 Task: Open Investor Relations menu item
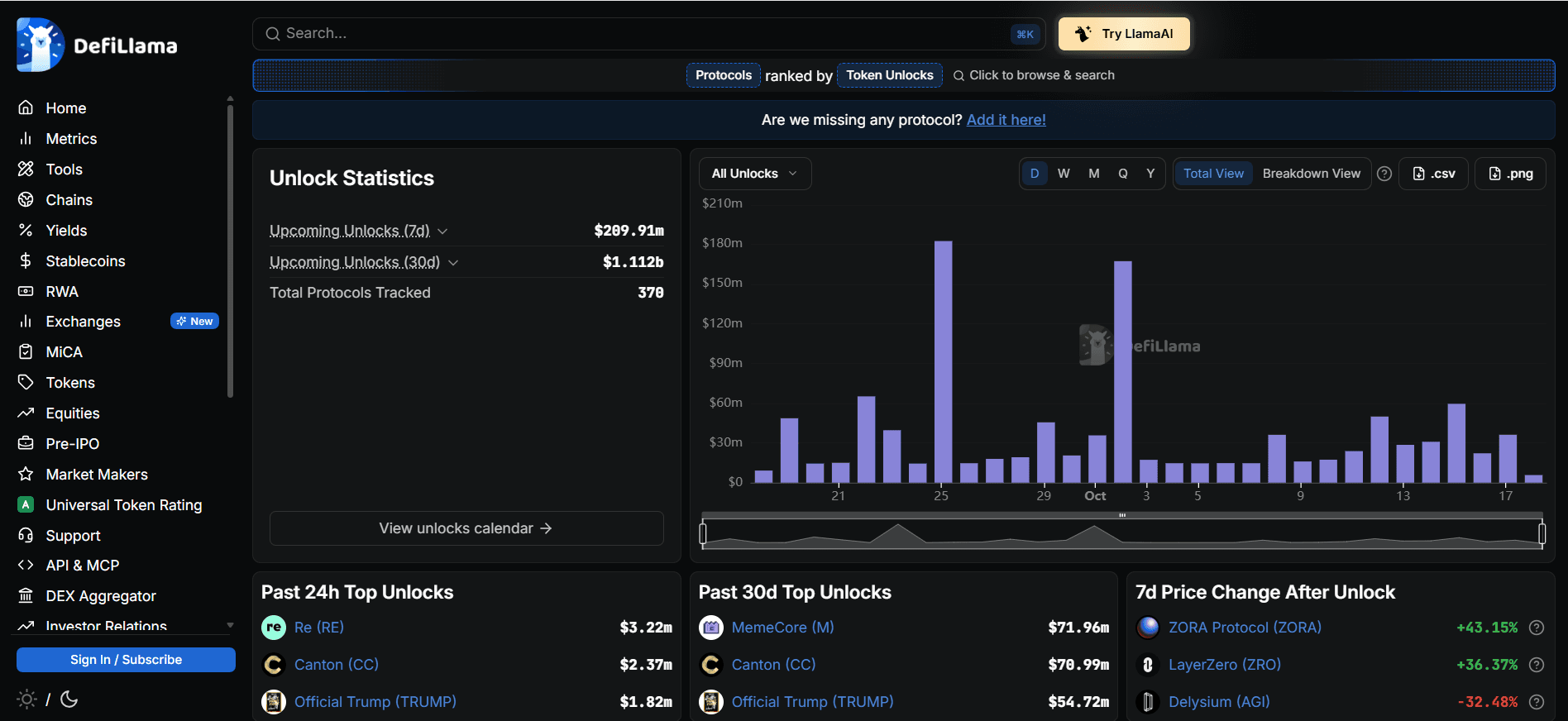tap(107, 626)
